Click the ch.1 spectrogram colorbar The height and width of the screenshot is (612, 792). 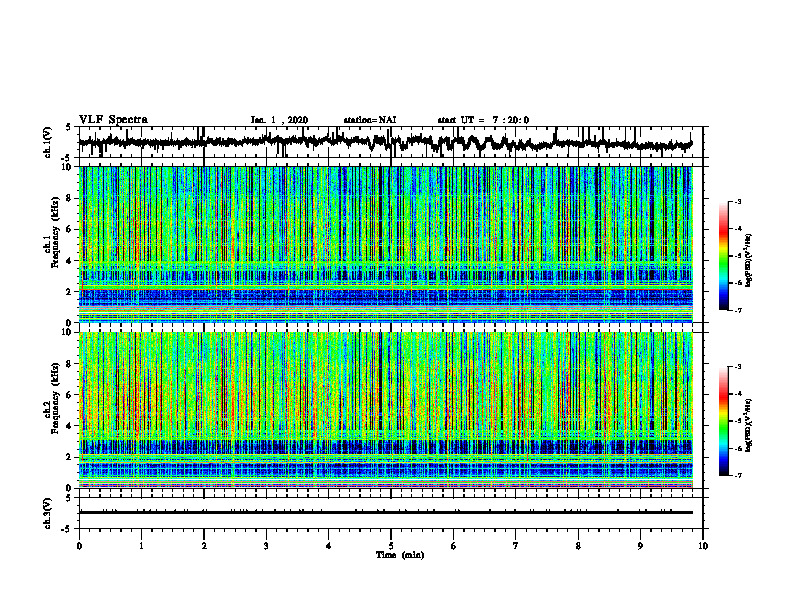coord(724,256)
